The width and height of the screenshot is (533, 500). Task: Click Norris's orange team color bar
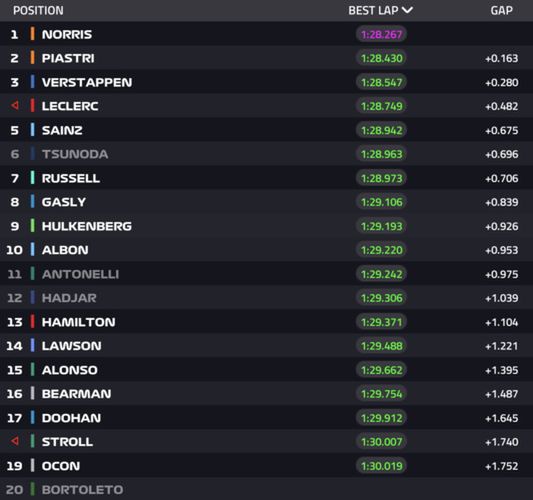(x=32, y=34)
